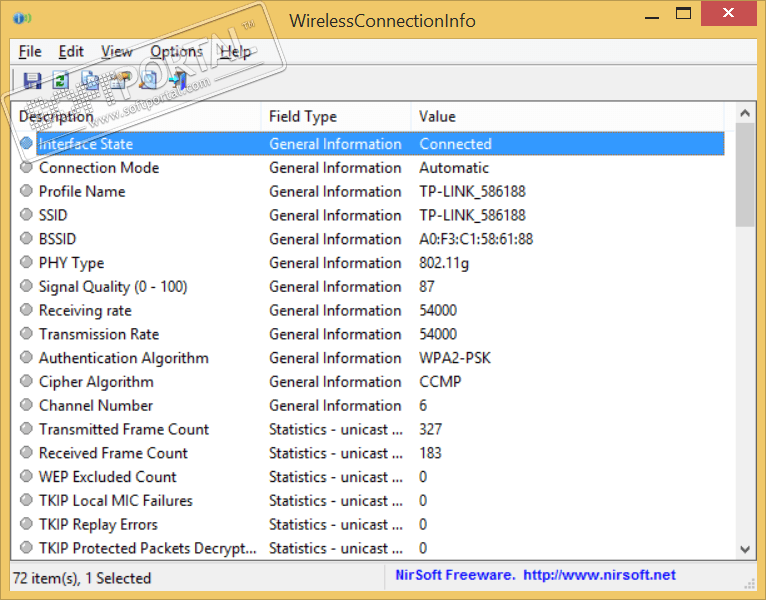Click Signal Quality (0 - 100) text
This screenshot has width=766, height=600.
(113, 287)
